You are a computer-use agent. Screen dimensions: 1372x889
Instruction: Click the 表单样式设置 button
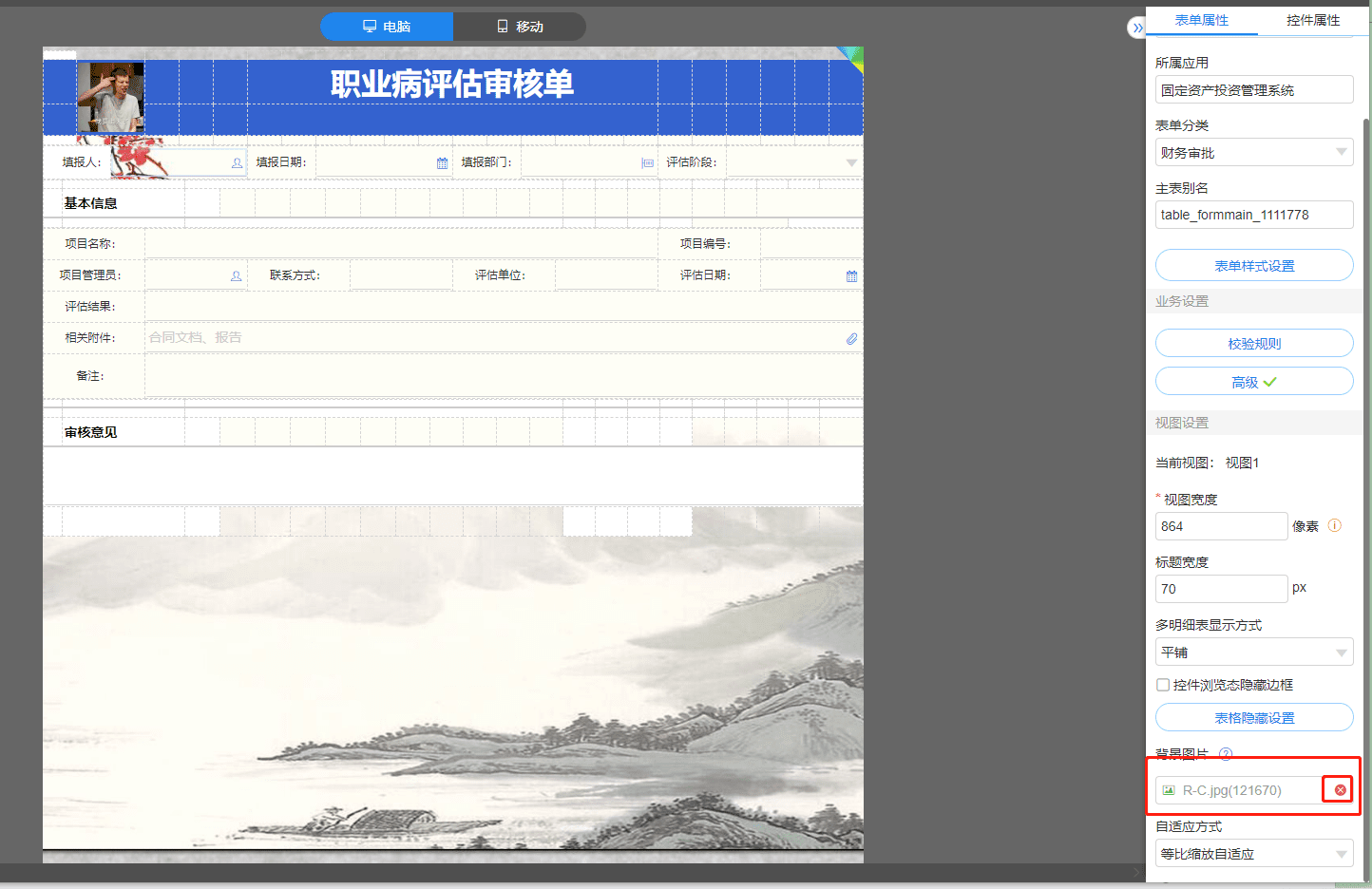(x=1254, y=266)
